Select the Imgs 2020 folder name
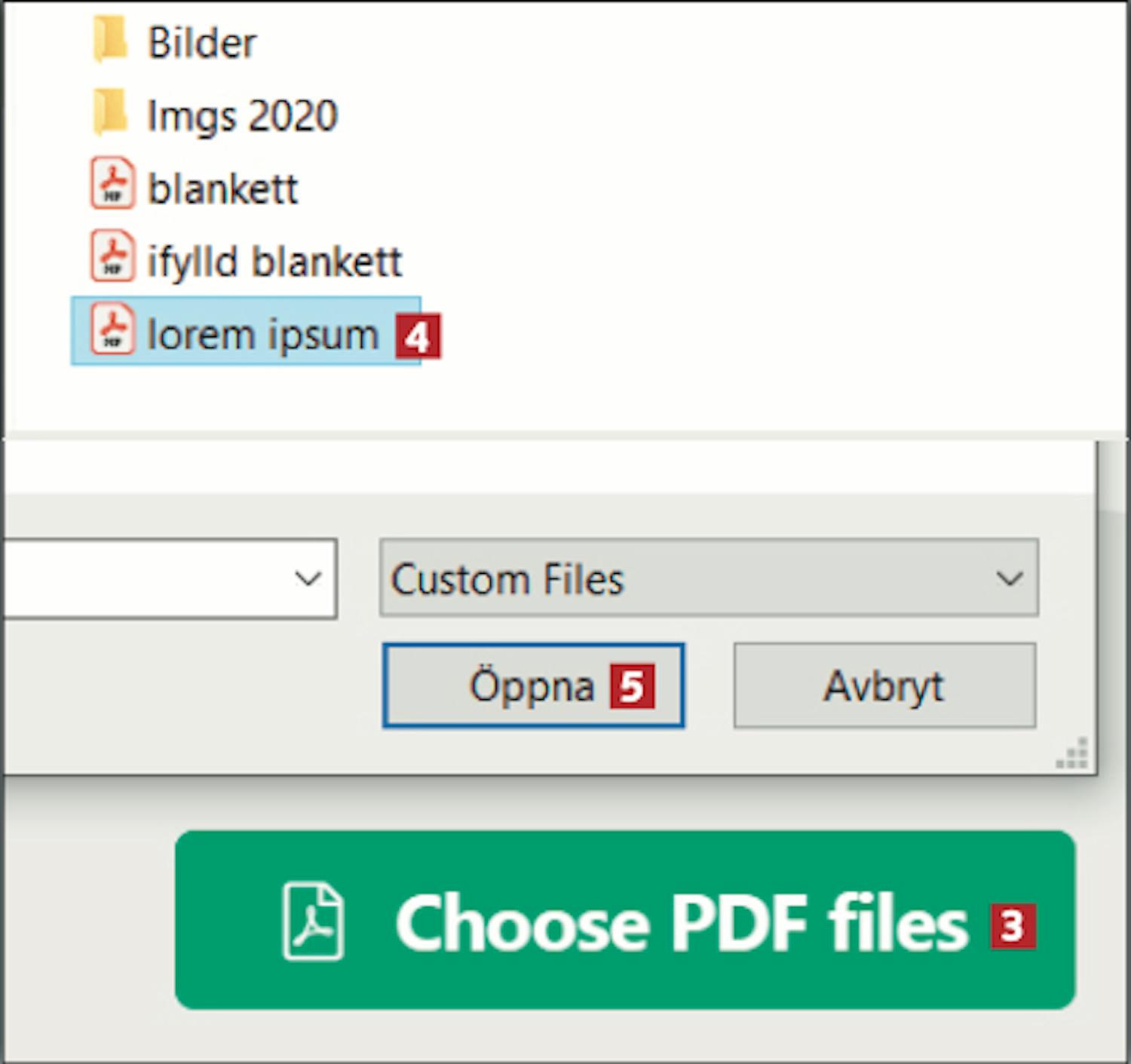 [x=242, y=116]
